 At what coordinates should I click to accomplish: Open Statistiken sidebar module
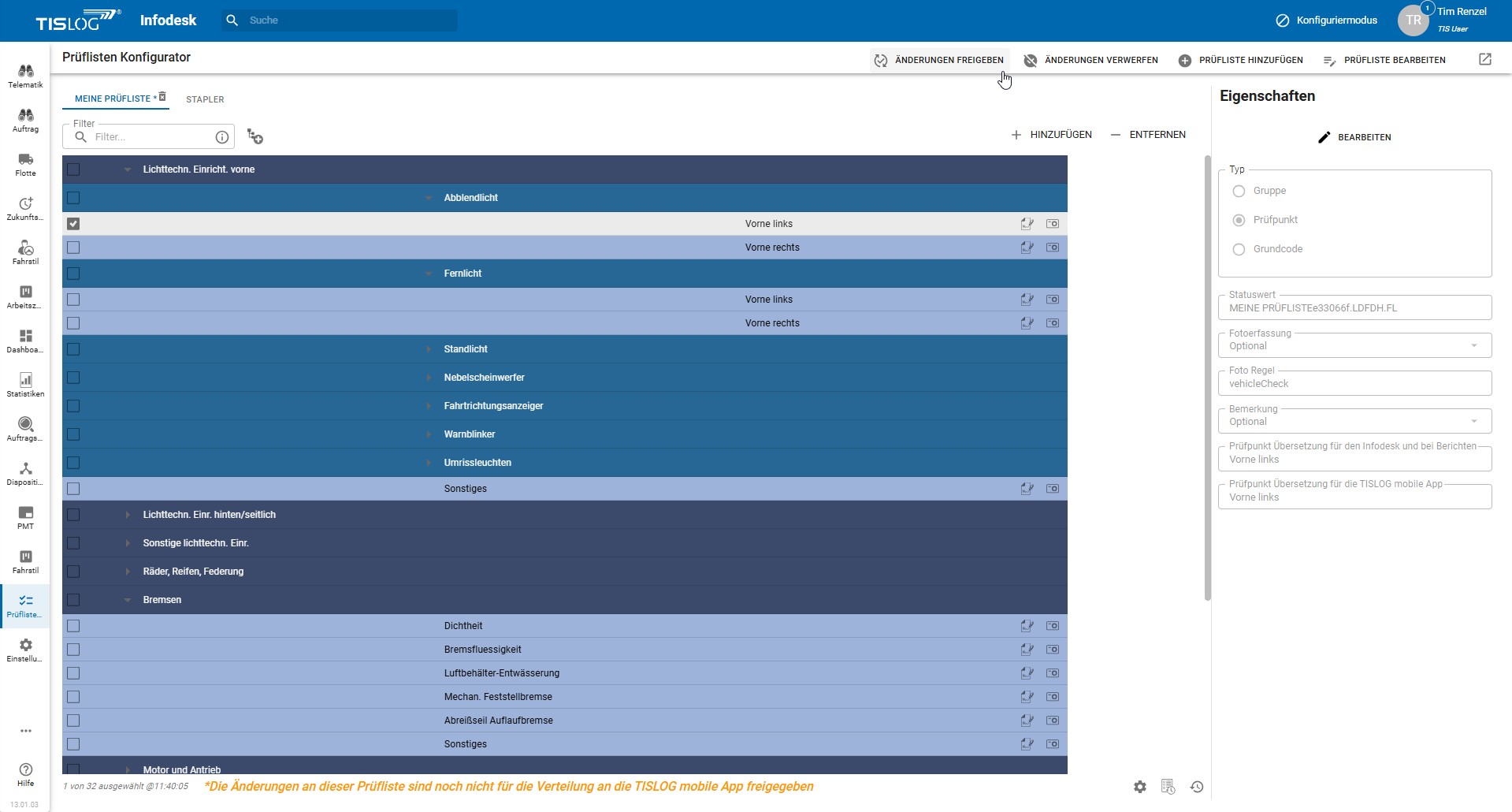point(25,386)
